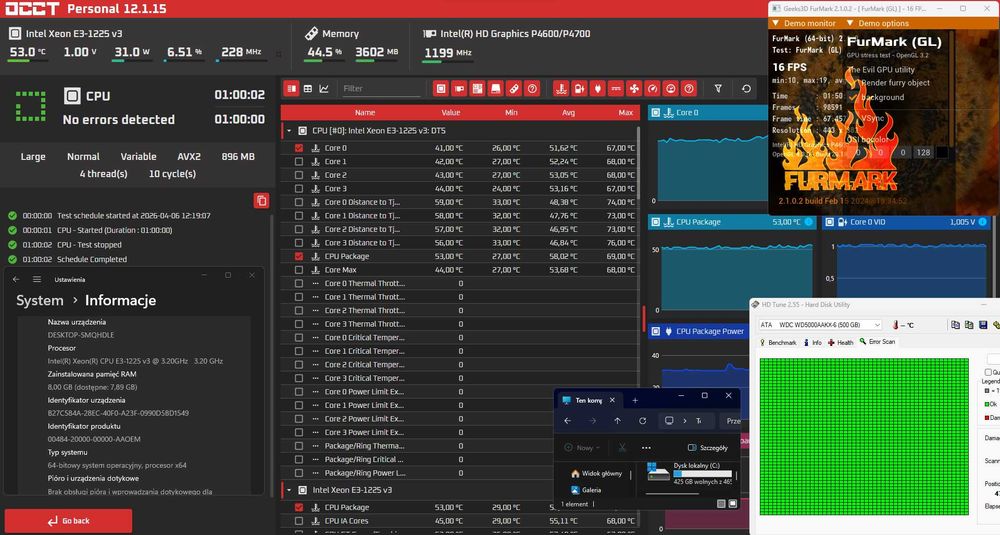Image resolution: width=1000 pixels, height=535 pixels.
Task: Switch OCCT sensors to list view
Action: [x=291, y=89]
